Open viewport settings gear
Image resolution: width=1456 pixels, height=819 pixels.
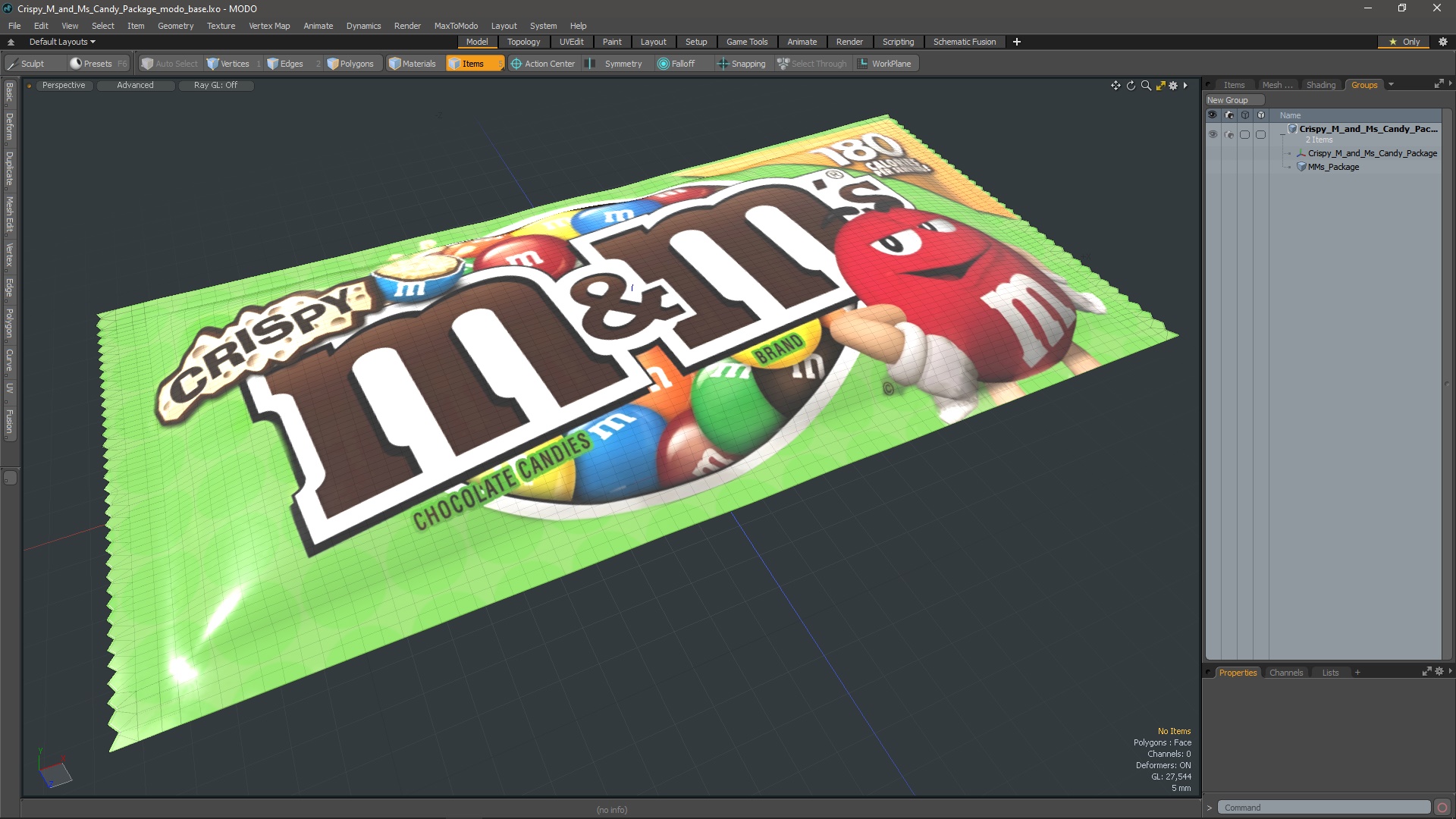click(x=1173, y=86)
